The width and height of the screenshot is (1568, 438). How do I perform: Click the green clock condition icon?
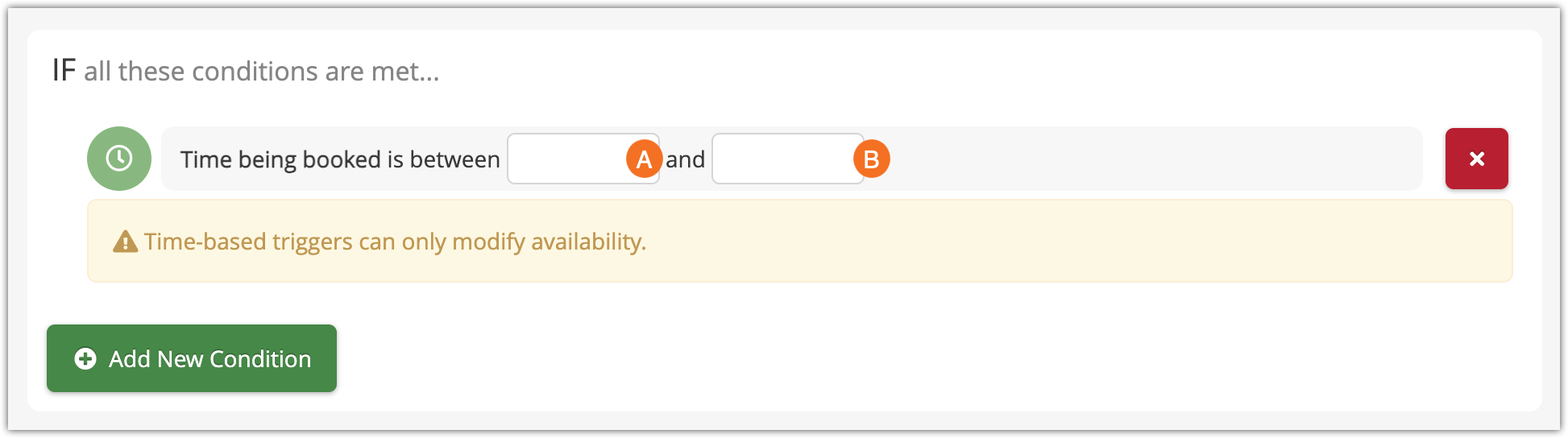[119, 159]
